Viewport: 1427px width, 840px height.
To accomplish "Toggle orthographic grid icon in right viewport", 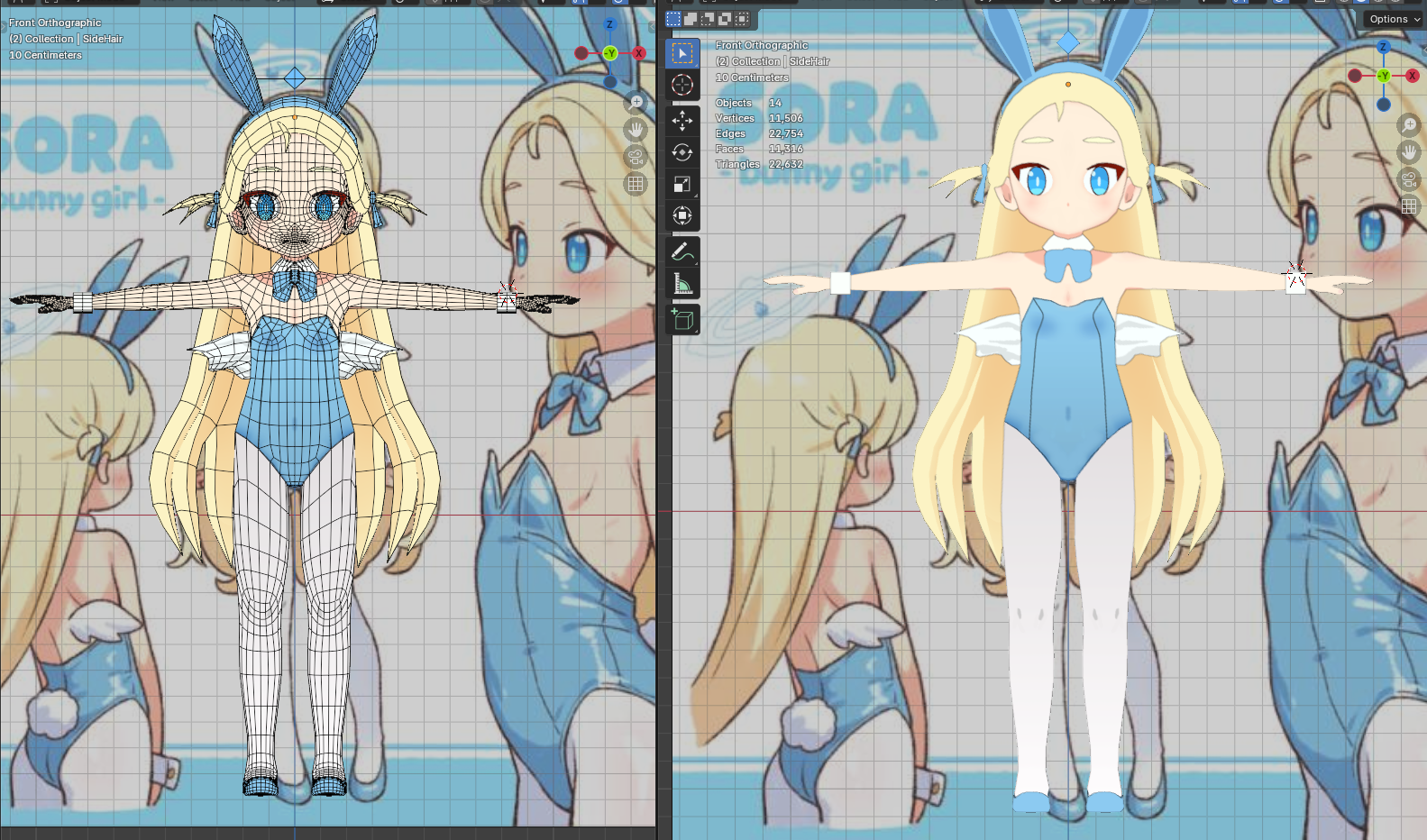I will 1409,206.
